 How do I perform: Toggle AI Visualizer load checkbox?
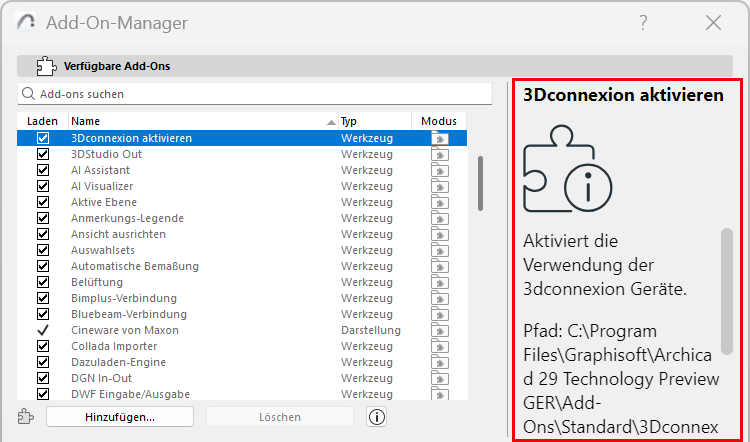[43, 186]
